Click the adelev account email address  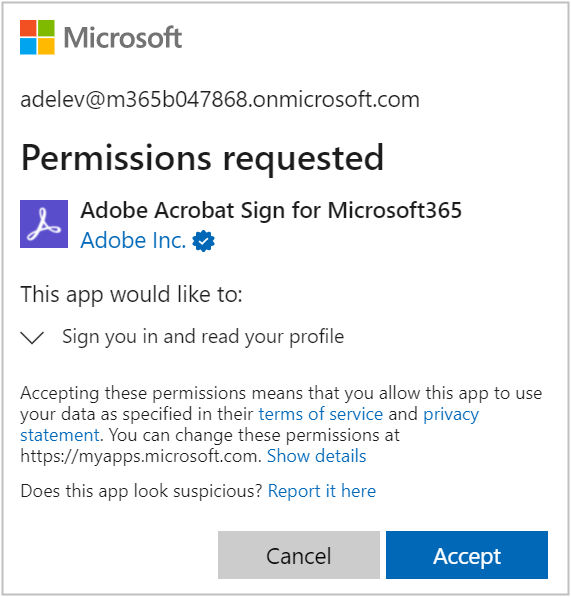coord(220,100)
